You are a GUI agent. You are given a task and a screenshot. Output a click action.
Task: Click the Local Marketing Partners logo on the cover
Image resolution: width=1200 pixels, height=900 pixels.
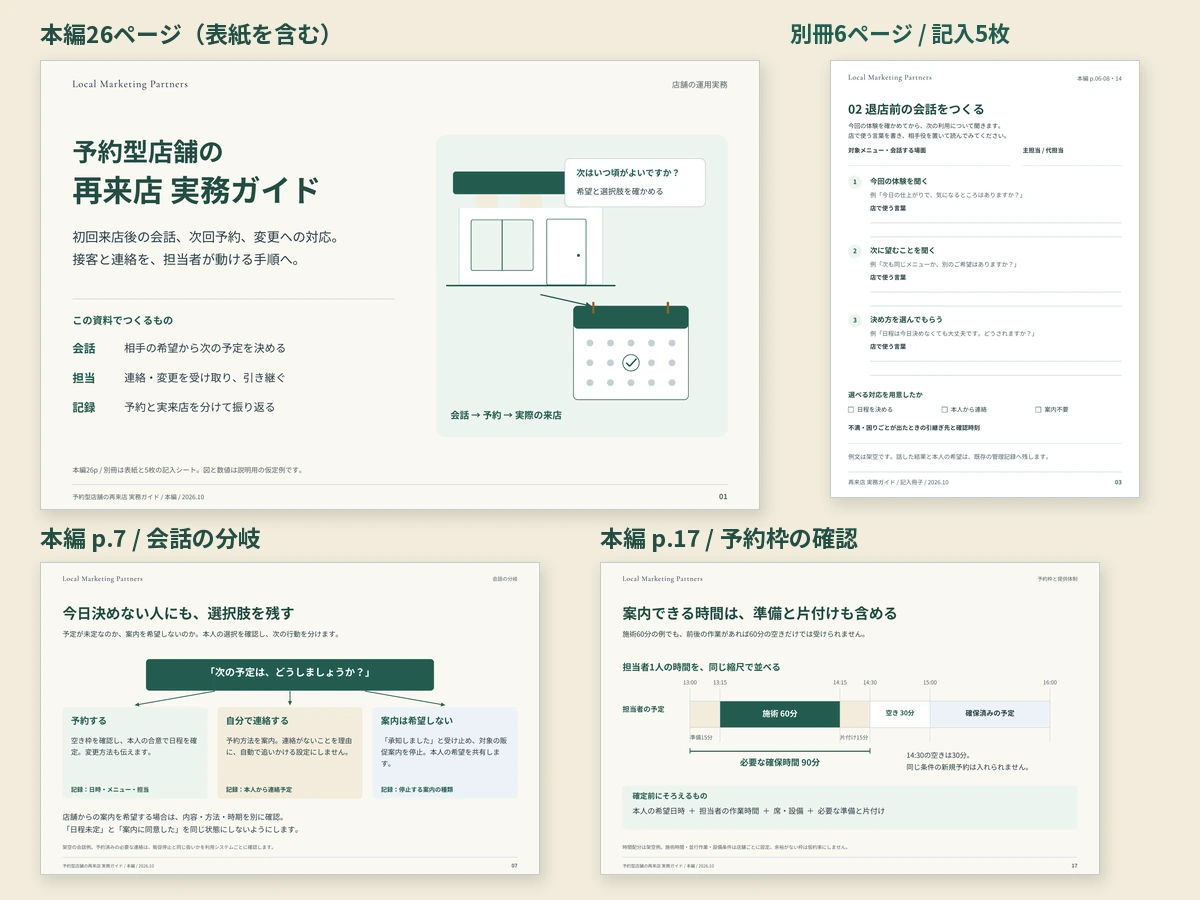(130, 84)
